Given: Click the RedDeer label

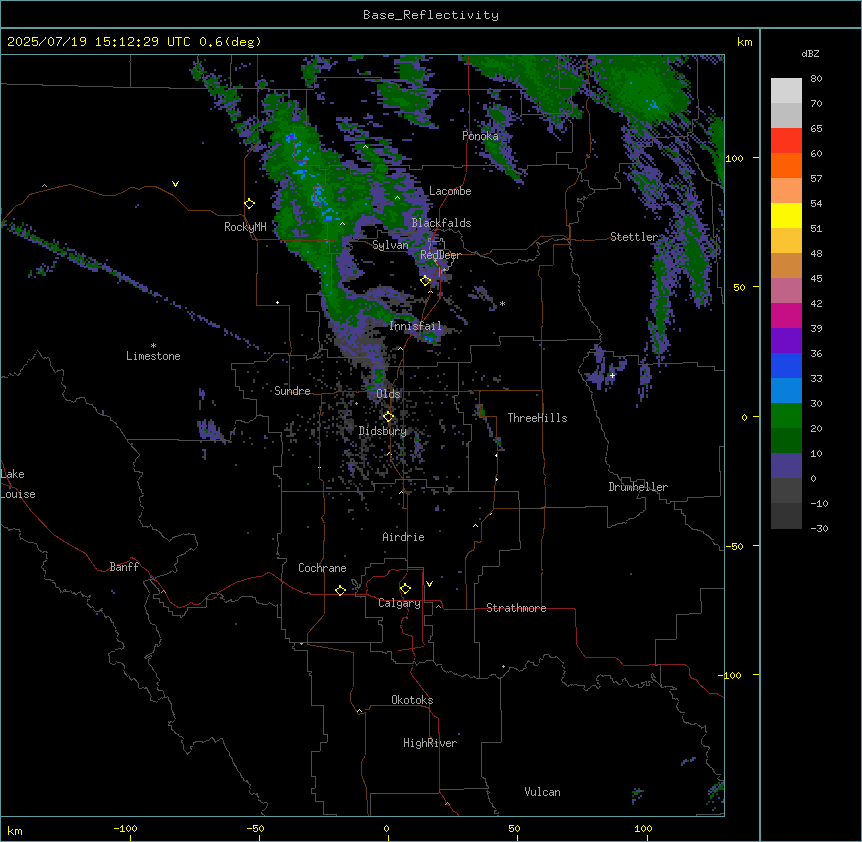Looking at the screenshot, I should pyautogui.click(x=440, y=255).
